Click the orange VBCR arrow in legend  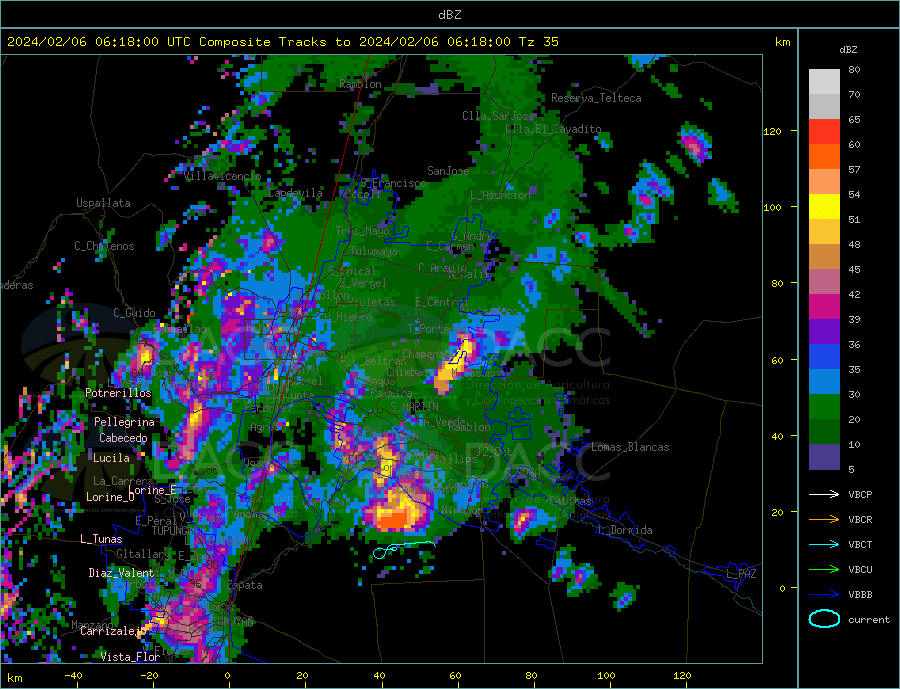click(824, 519)
